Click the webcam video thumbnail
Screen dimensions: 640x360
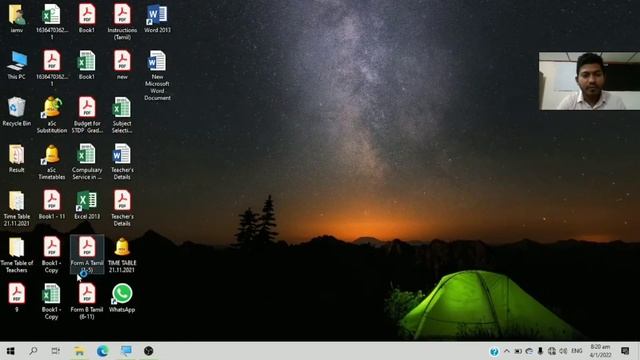[589, 81]
